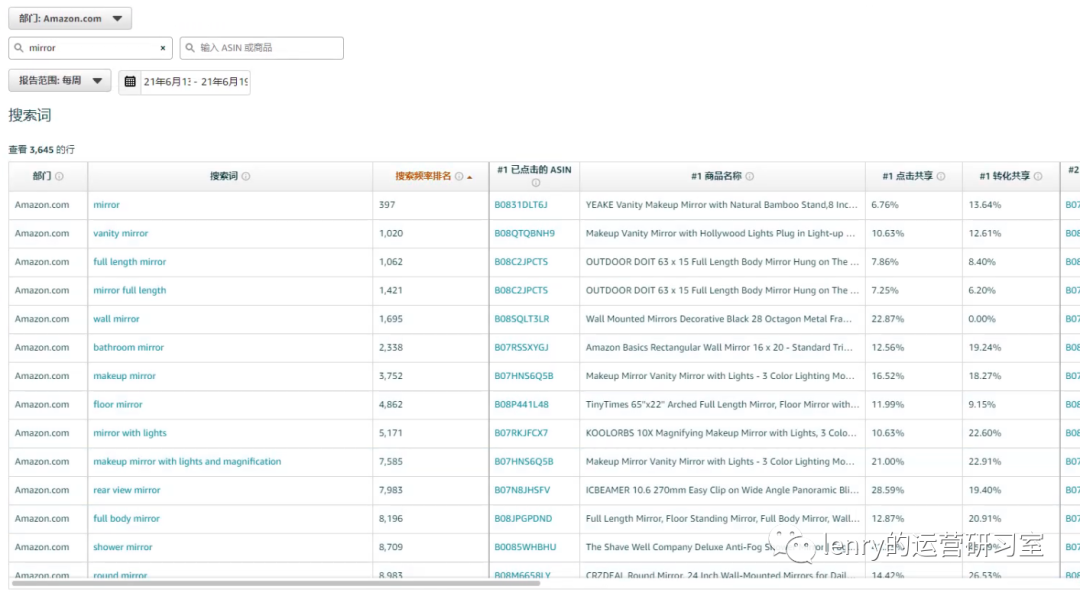Open the search term link wall mirror
Screen dimensions: 1080x596
pos(116,319)
